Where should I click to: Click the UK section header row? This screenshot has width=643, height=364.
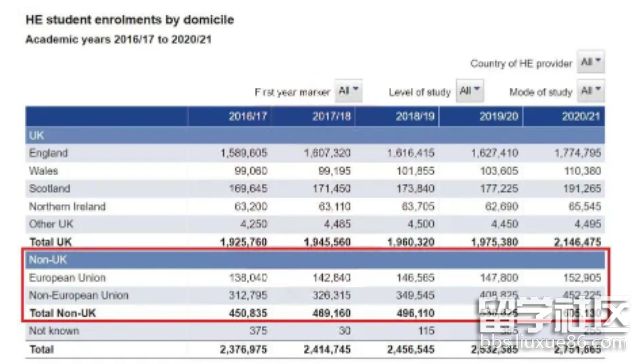315,135
